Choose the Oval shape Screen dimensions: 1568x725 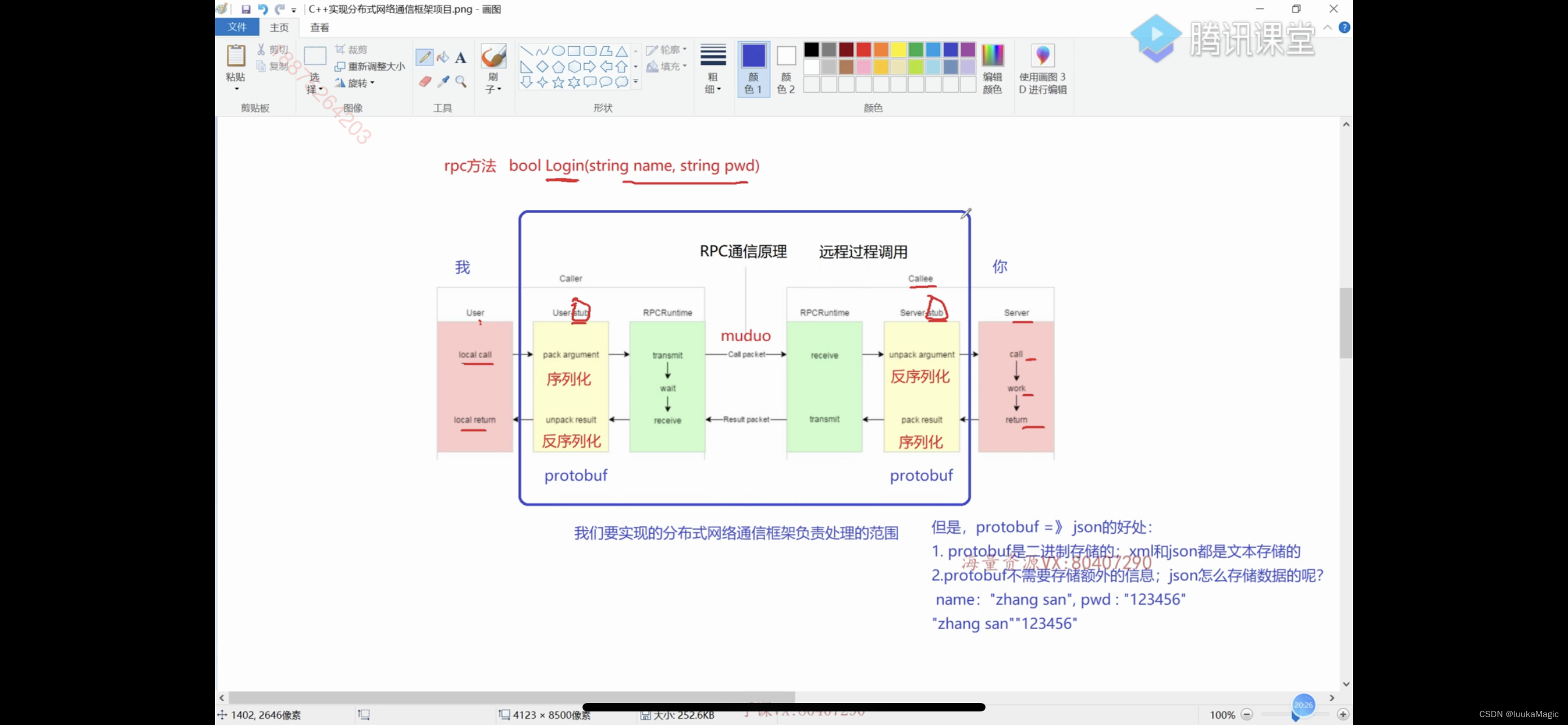(558, 51)
